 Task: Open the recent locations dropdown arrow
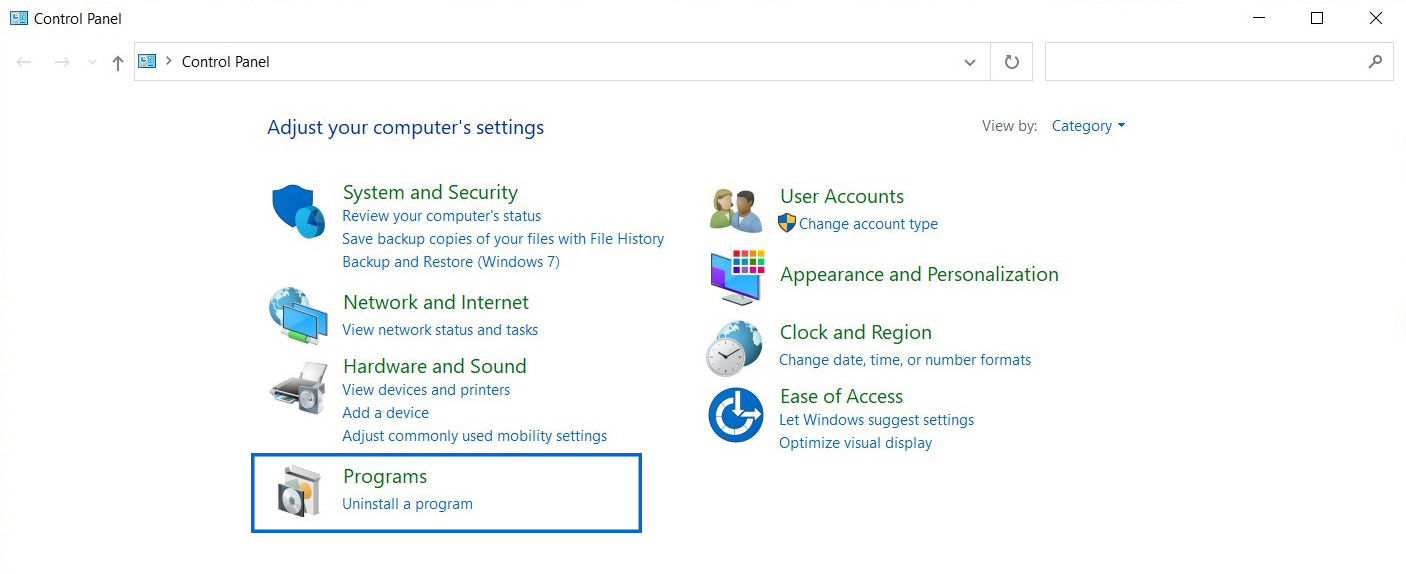(92, 62)
